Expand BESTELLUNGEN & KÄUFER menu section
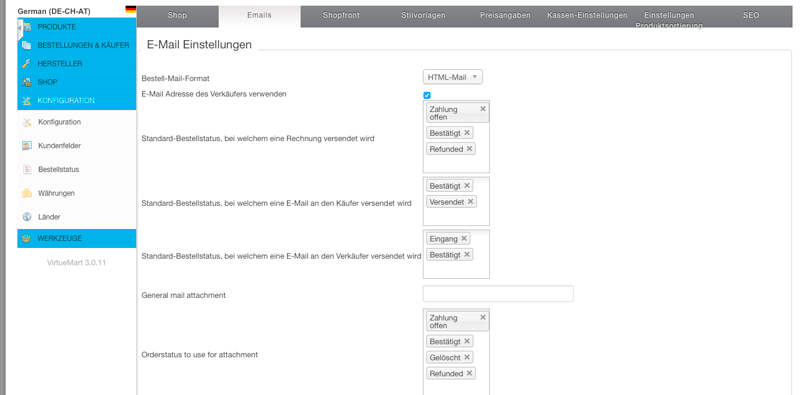The height and width of the screenshot is (395, 800). (77, 45)
